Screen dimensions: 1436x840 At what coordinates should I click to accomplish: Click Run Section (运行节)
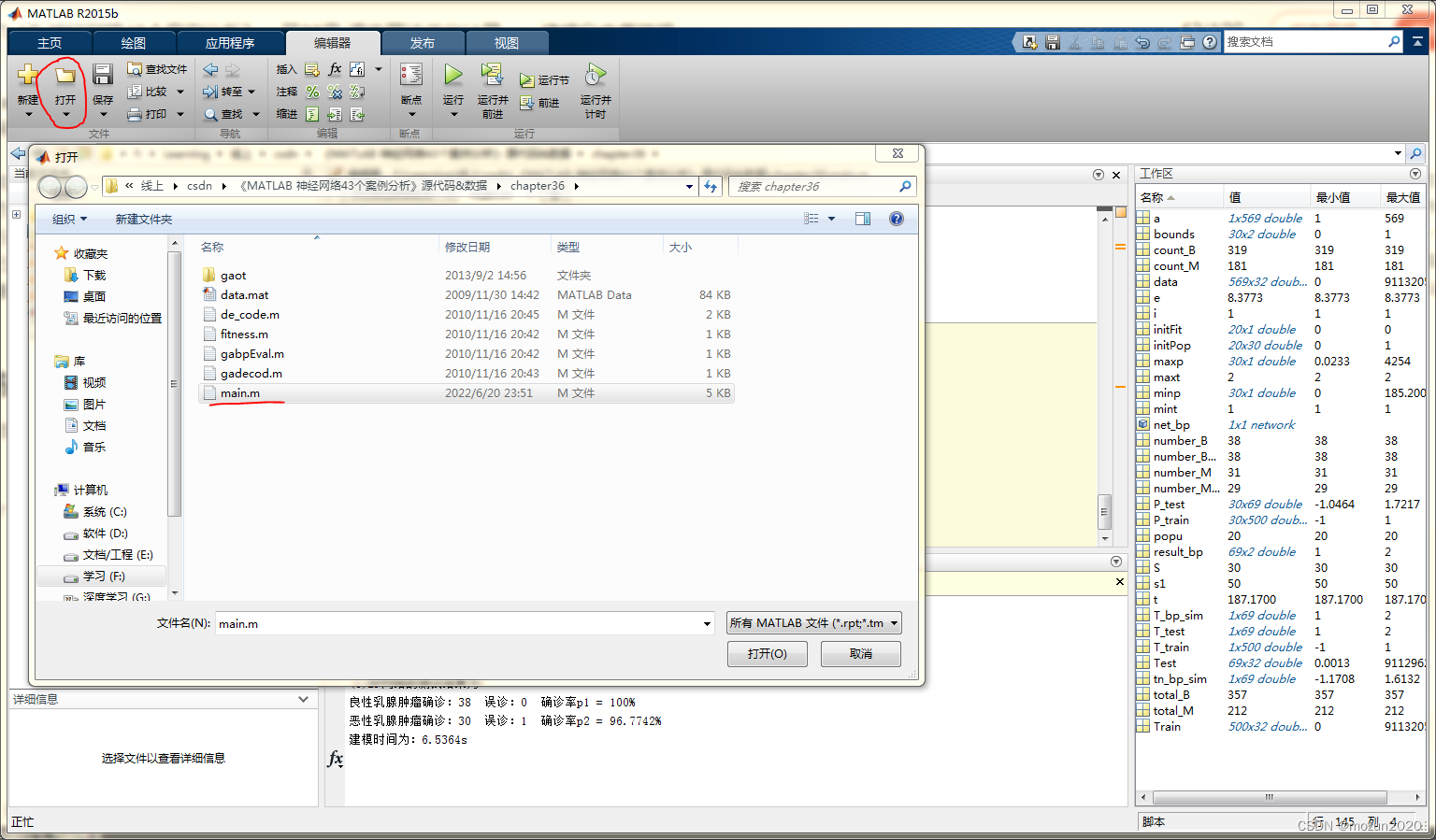(x=545, y=80)
